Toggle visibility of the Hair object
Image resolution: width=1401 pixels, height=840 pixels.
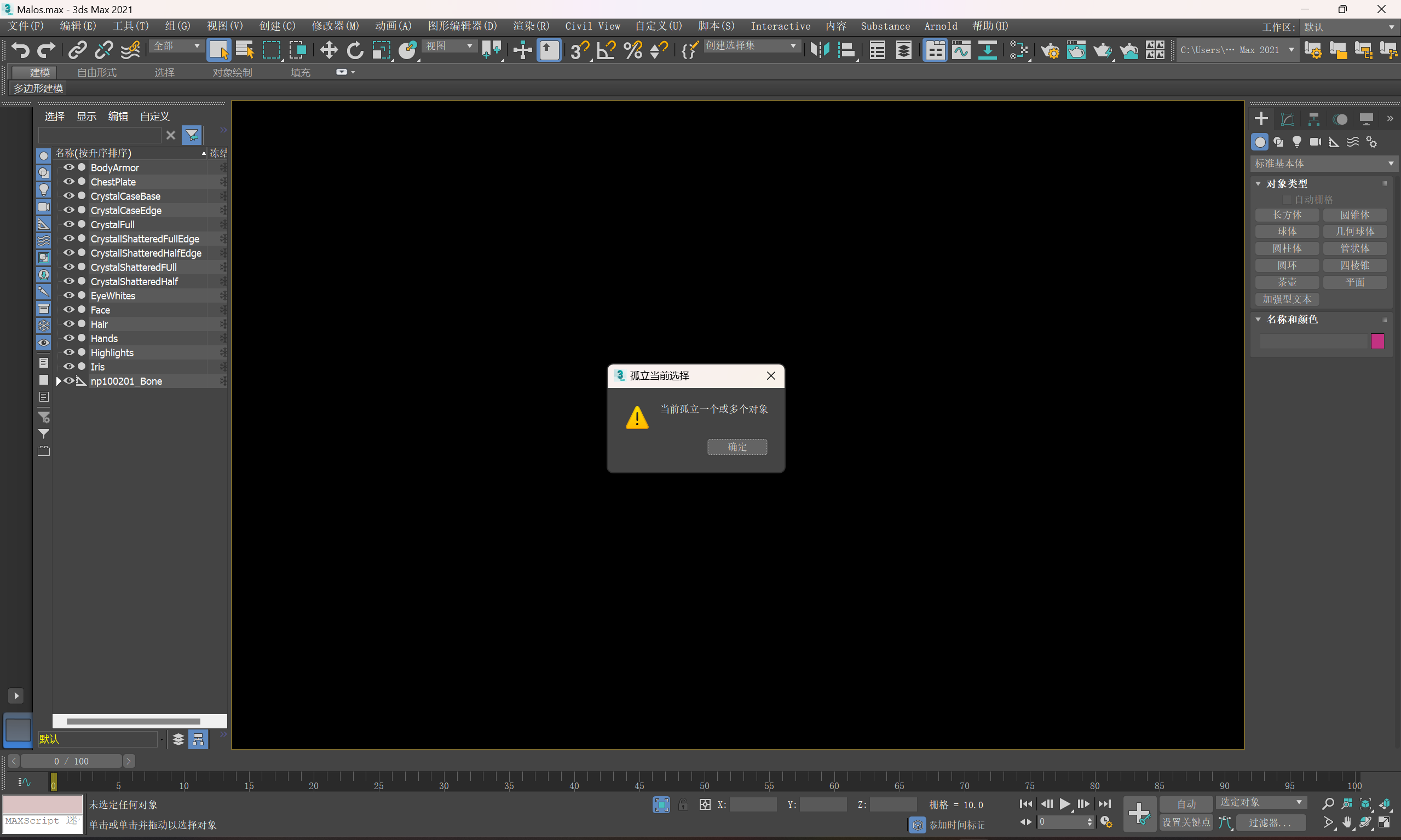(x=68, y=324)
